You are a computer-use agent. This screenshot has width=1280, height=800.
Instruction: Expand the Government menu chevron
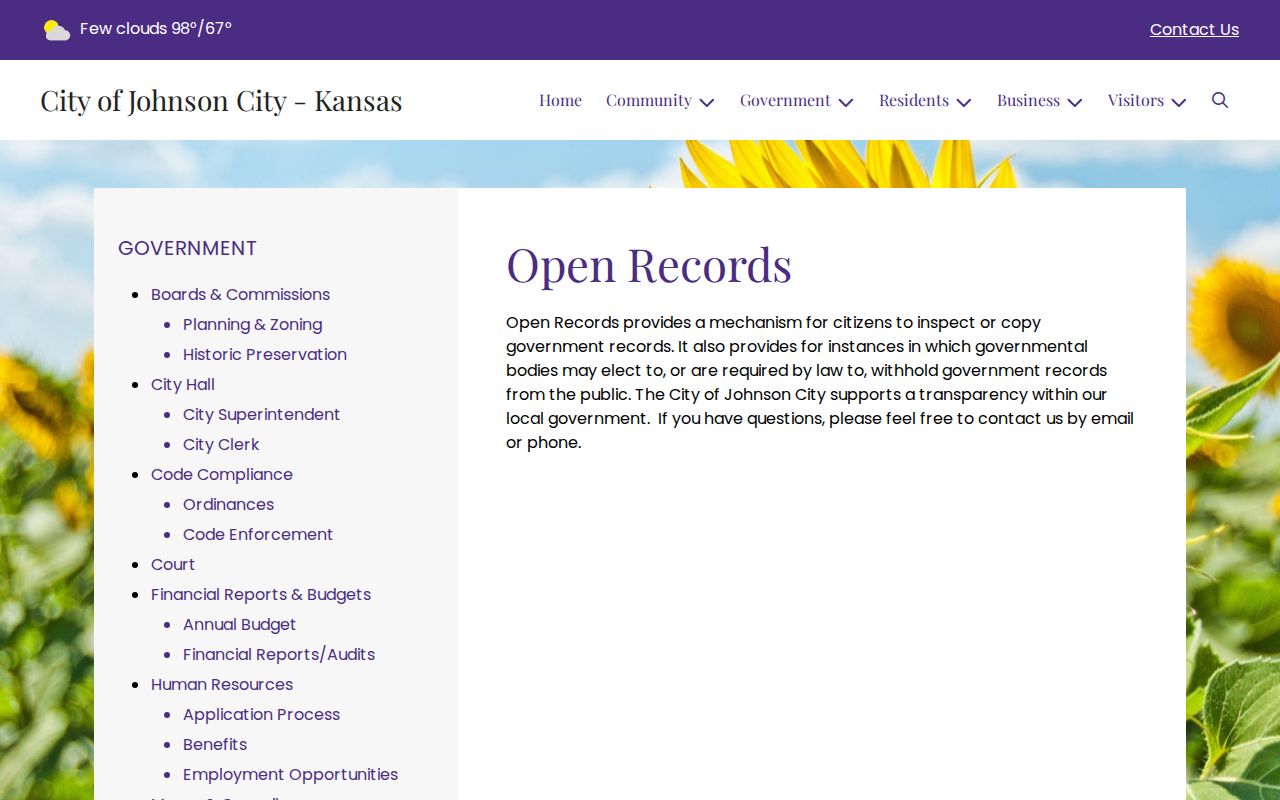pyautogui.click(x=846, y=102)
